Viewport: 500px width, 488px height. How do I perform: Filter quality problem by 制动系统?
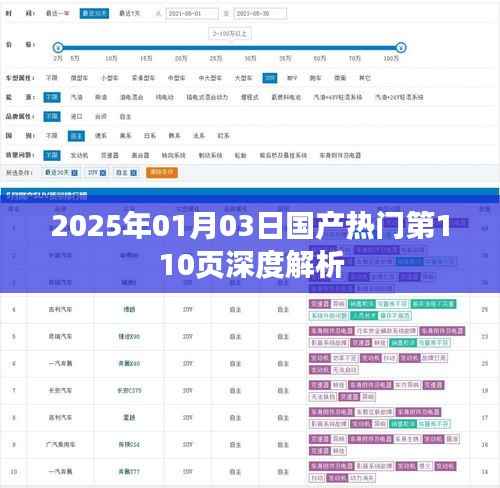pos(210,155)
